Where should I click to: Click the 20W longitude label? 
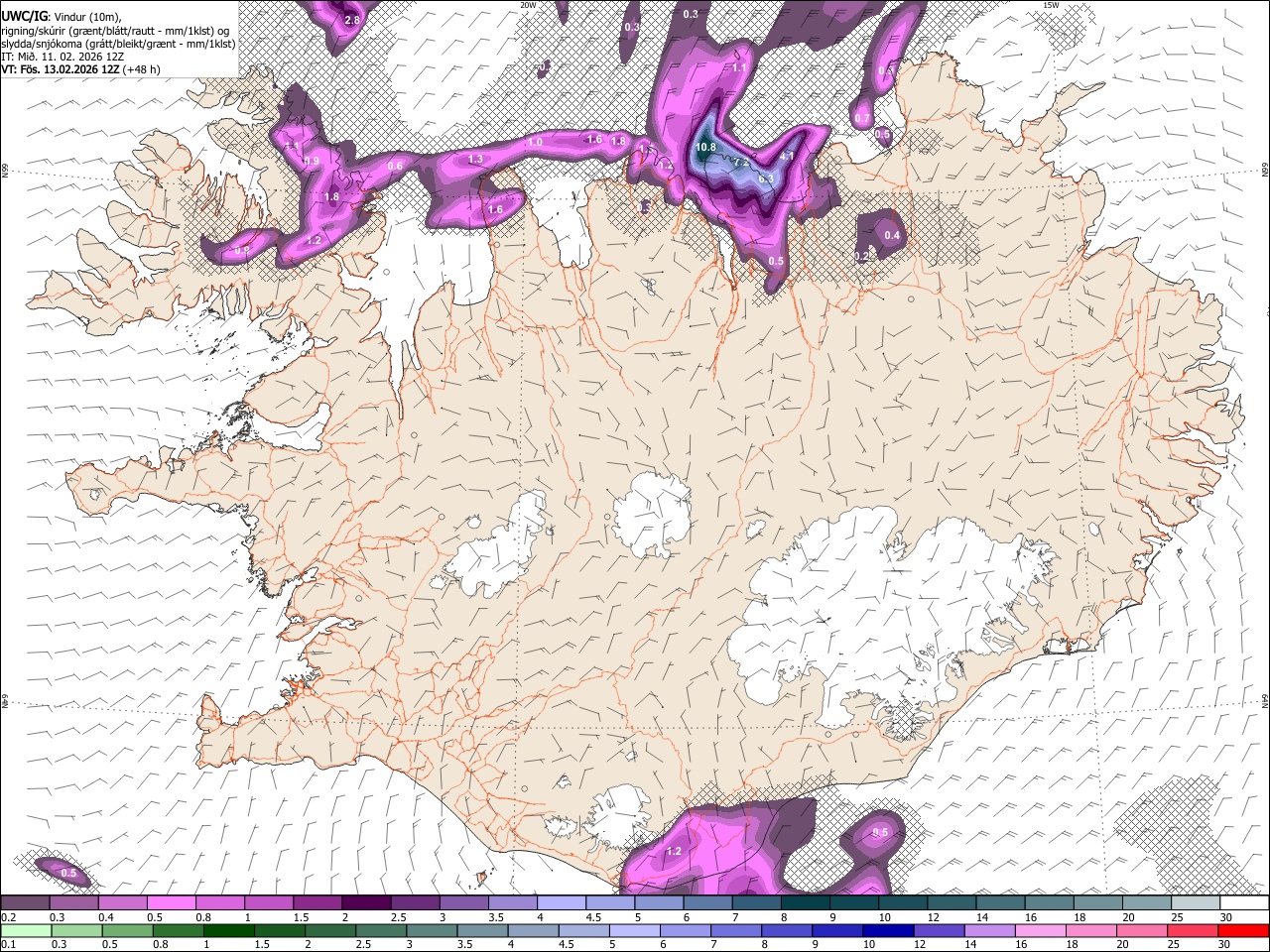pos(528,5)
